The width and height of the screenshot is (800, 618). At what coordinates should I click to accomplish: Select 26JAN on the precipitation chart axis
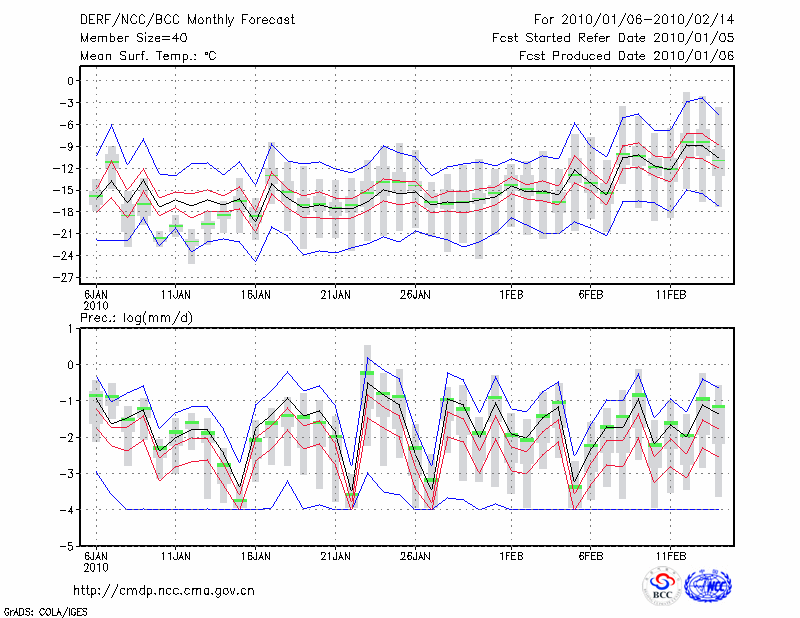pyautogui.click(x=415, y=555)
